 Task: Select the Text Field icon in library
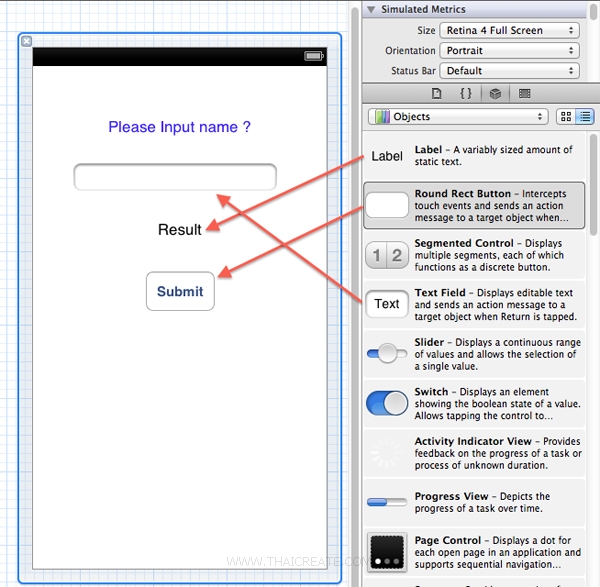point(387,304)
